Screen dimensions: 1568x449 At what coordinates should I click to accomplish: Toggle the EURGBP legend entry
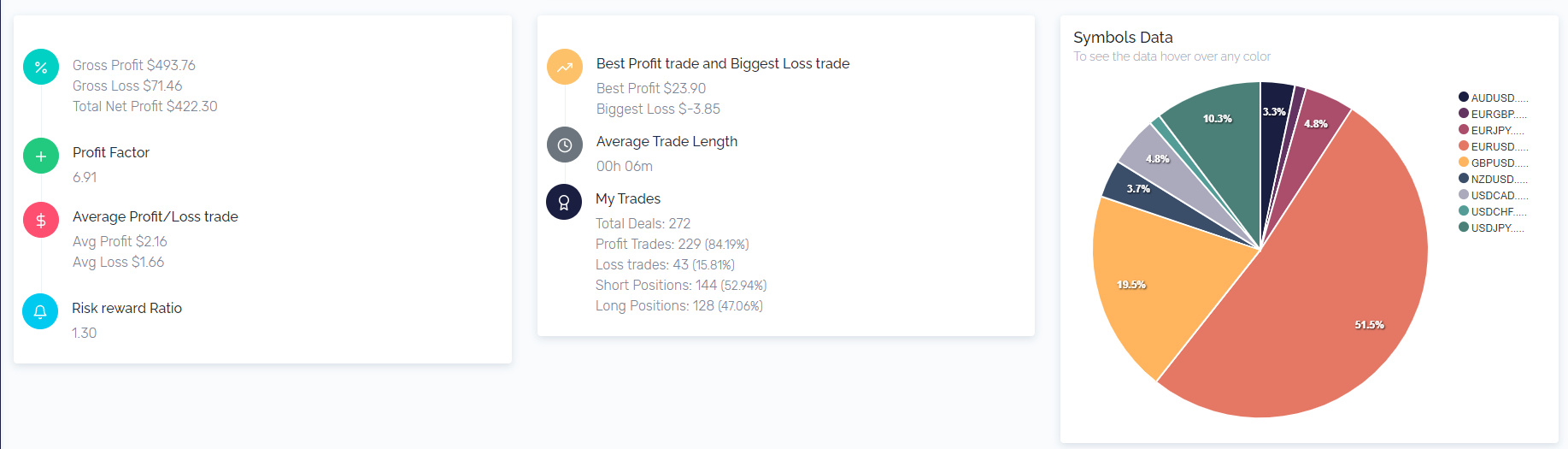pyautogui.click(x=1493, y=114)
